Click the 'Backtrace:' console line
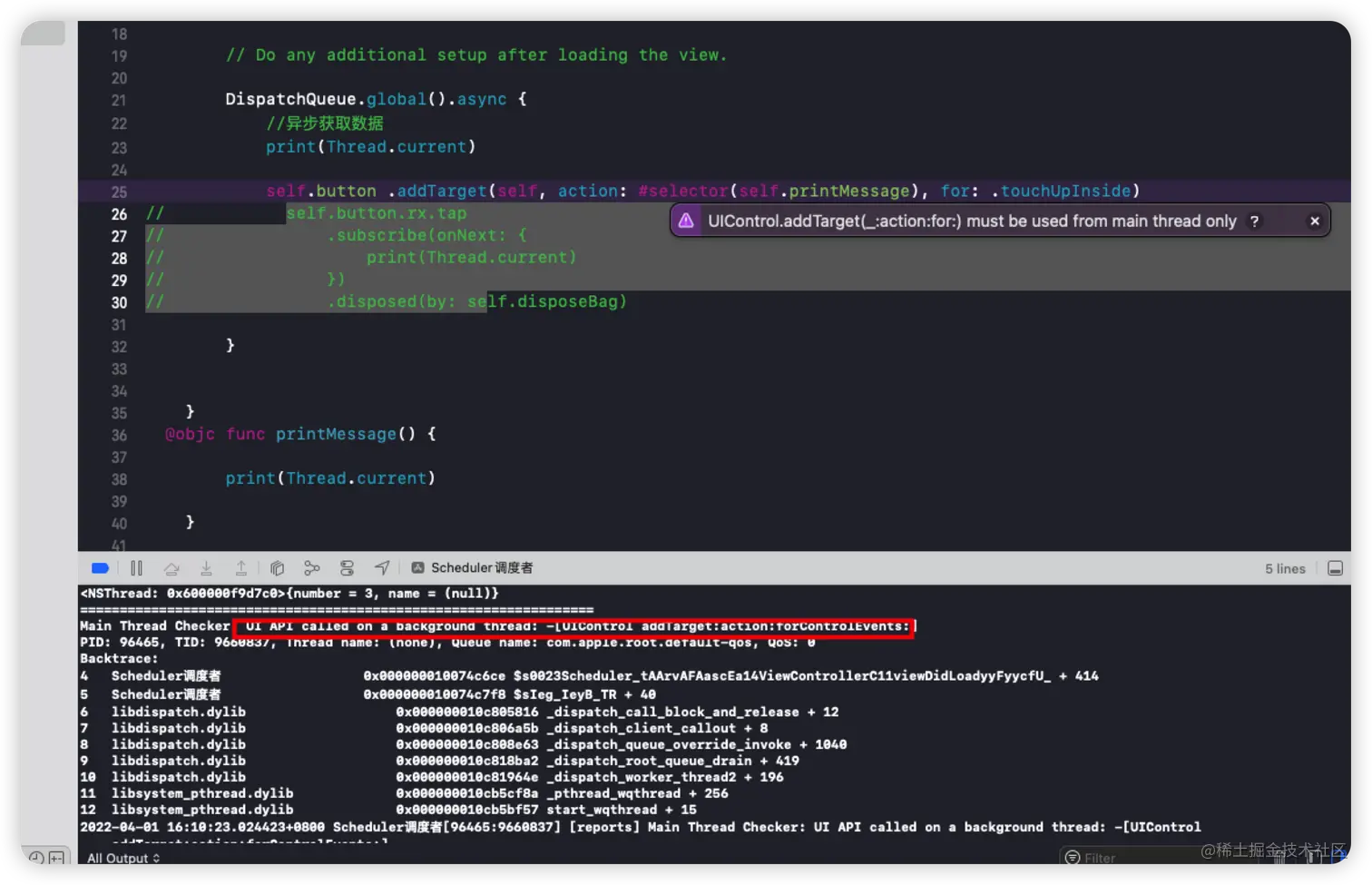 (x=119, y=659)
